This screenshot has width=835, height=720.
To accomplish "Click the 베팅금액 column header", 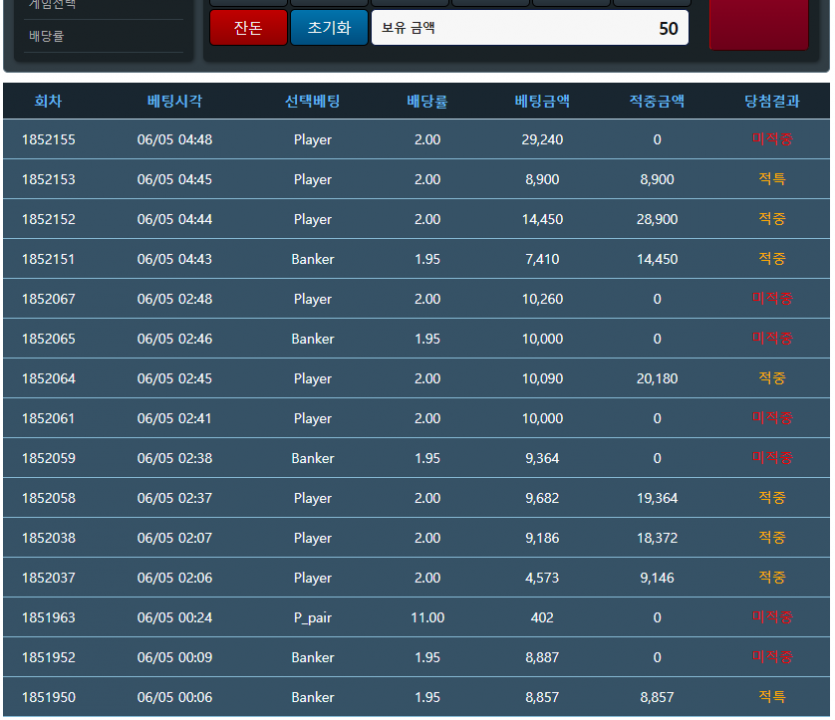I will [x=542, y=101].
